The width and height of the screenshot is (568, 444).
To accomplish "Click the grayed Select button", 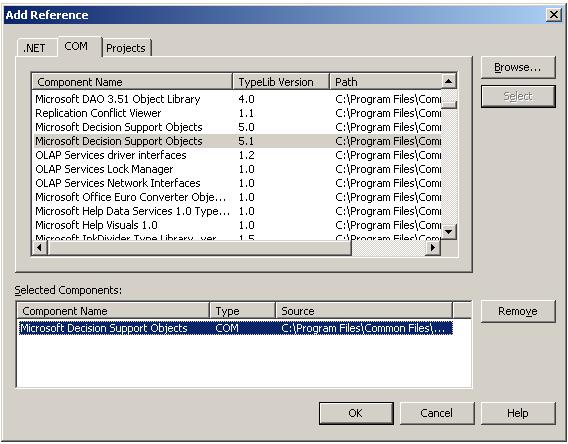I will pos(518,96).
